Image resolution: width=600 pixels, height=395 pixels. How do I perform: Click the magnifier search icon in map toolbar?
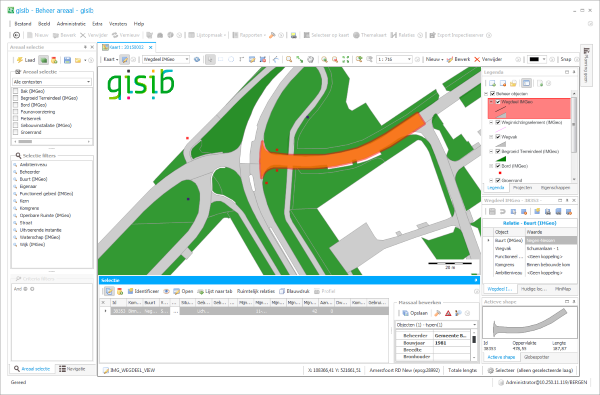click(x=289, y=59)
